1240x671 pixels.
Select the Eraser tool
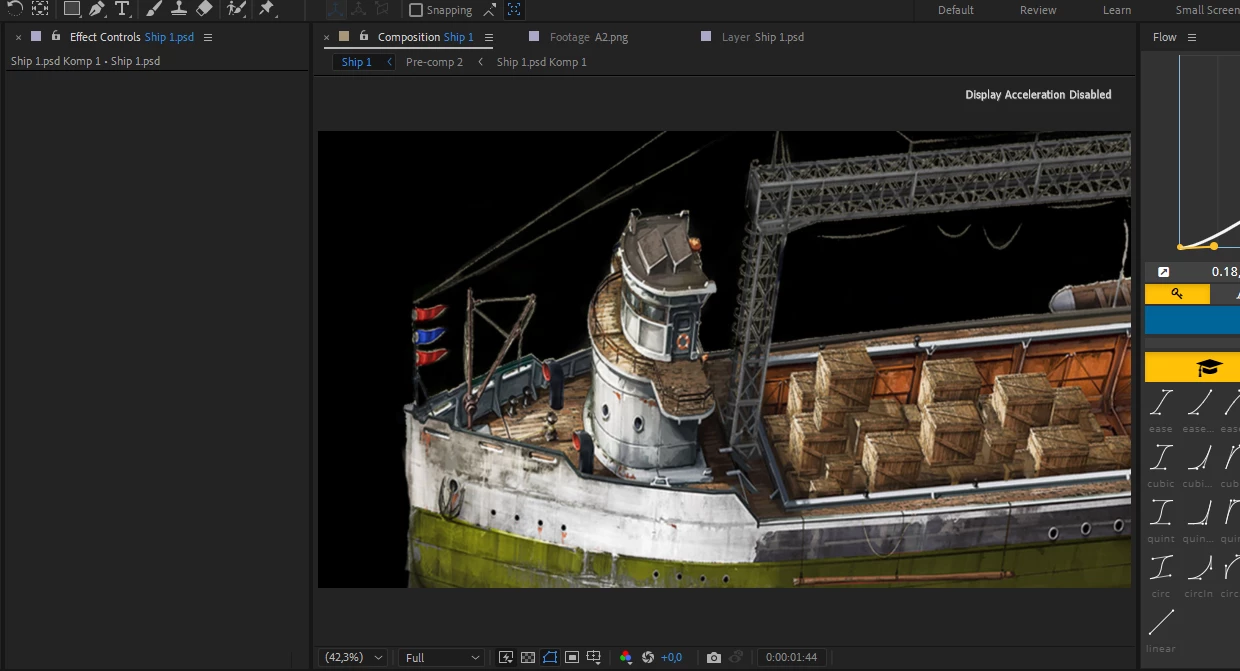(x=204, y=9)
